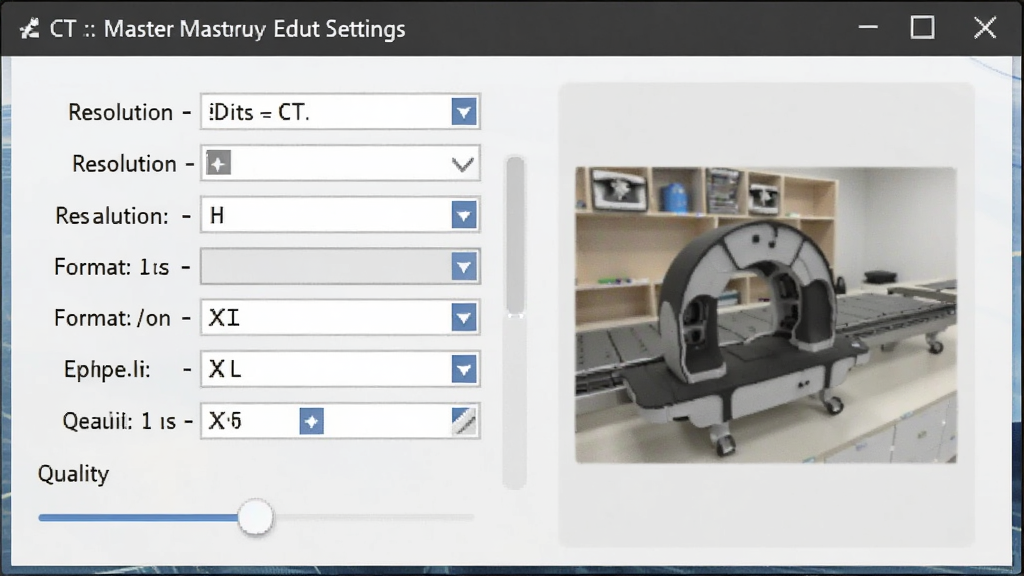Click the pencil edit icon in Qeauil row
Image resolution: width=1024 pixels, height=576 pixels.
(x=464, y=421)
